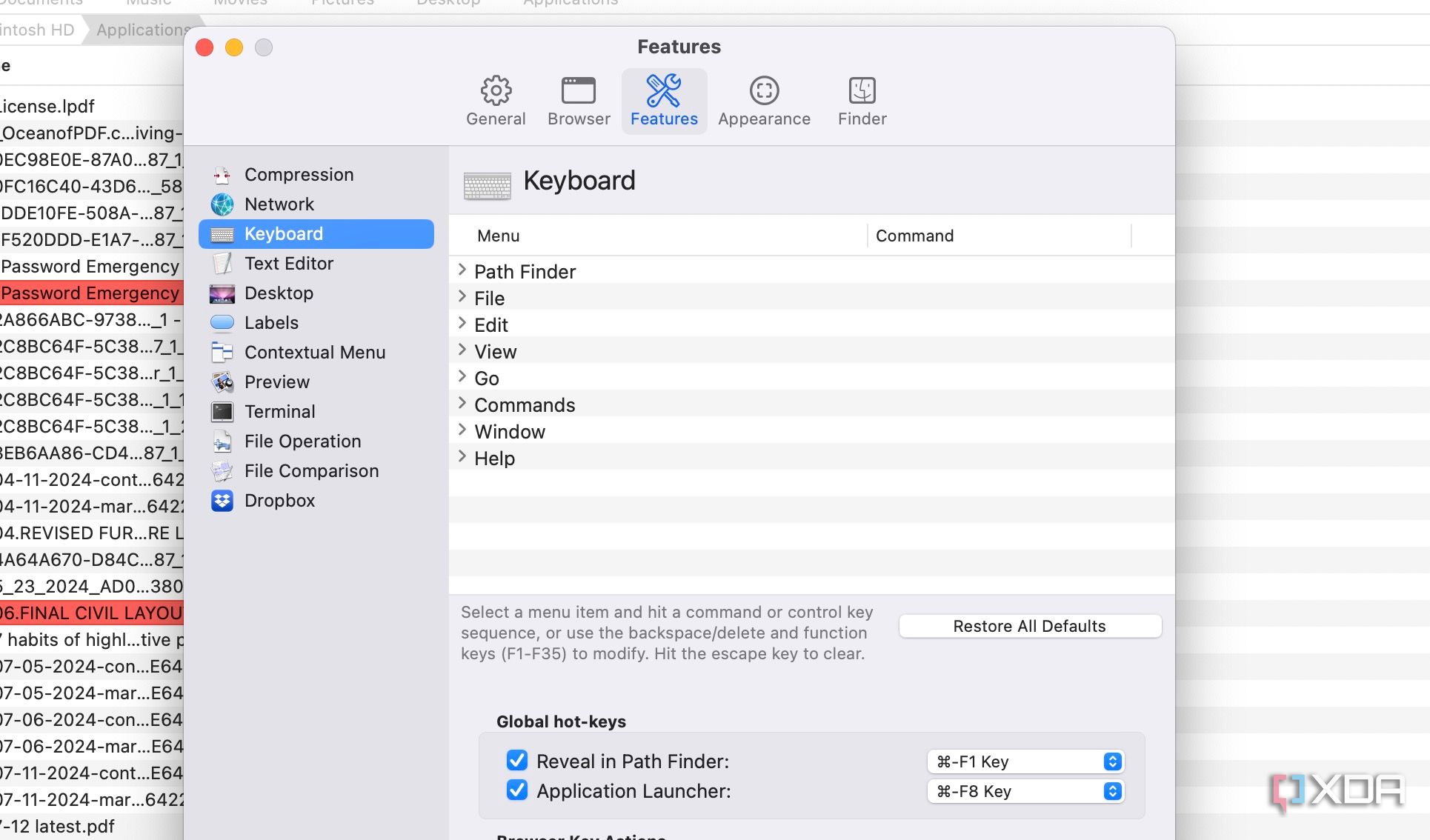
Task: Expand the Window menu group
Action: pyautogui.click(x=462, y=430)
